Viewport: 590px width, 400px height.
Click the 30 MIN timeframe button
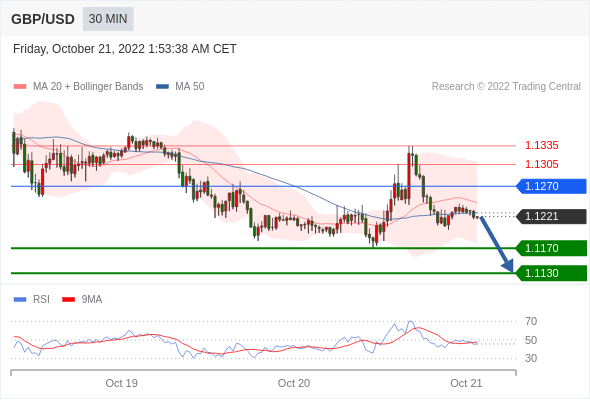click(x=108, y=19)
